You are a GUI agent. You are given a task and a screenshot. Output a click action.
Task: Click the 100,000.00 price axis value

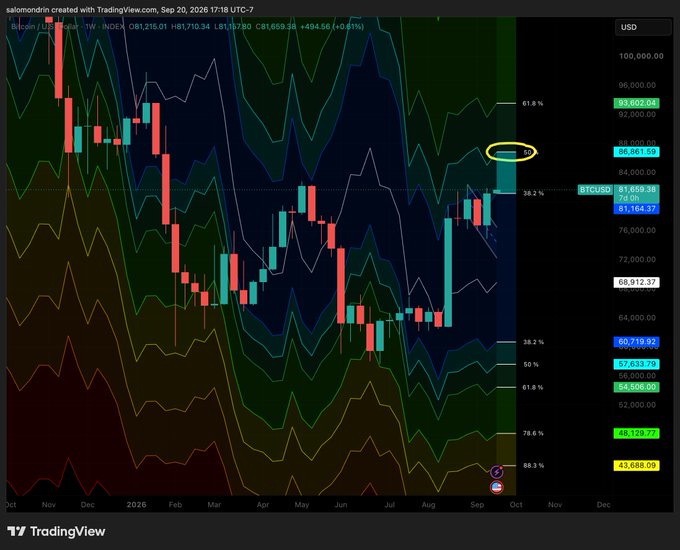coord(641,56)
